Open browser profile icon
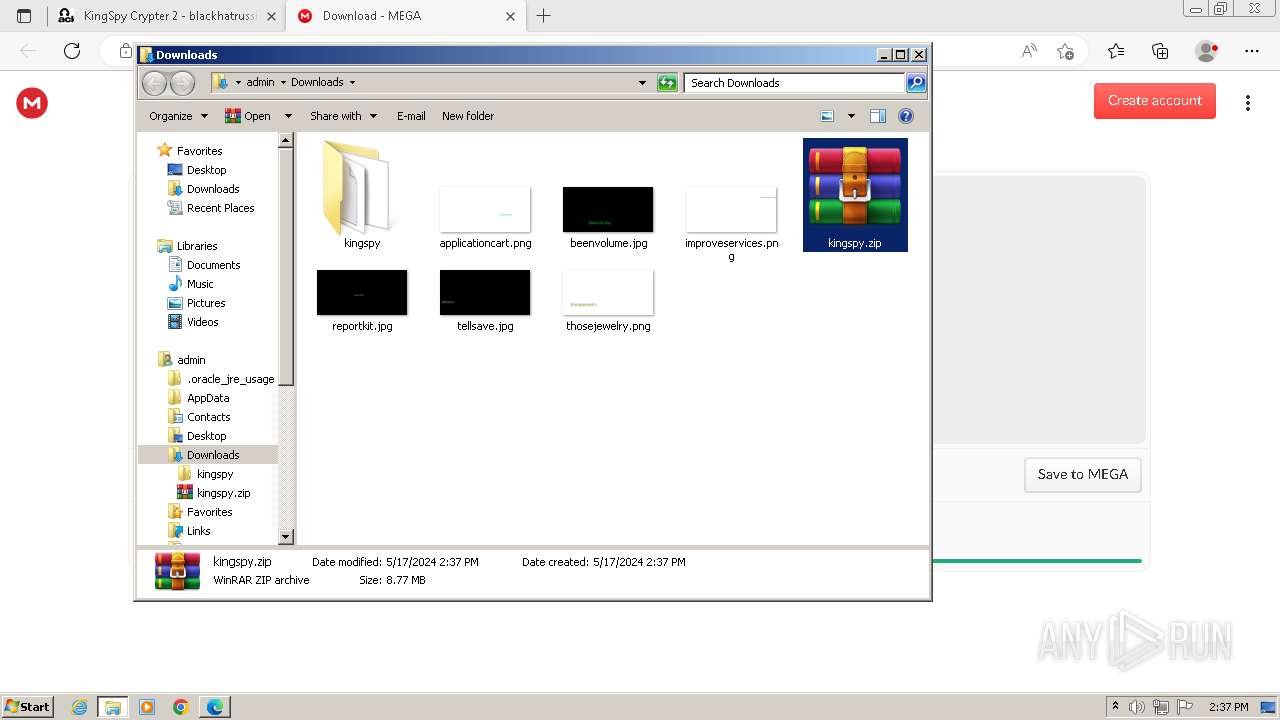 click(1207, 51)
